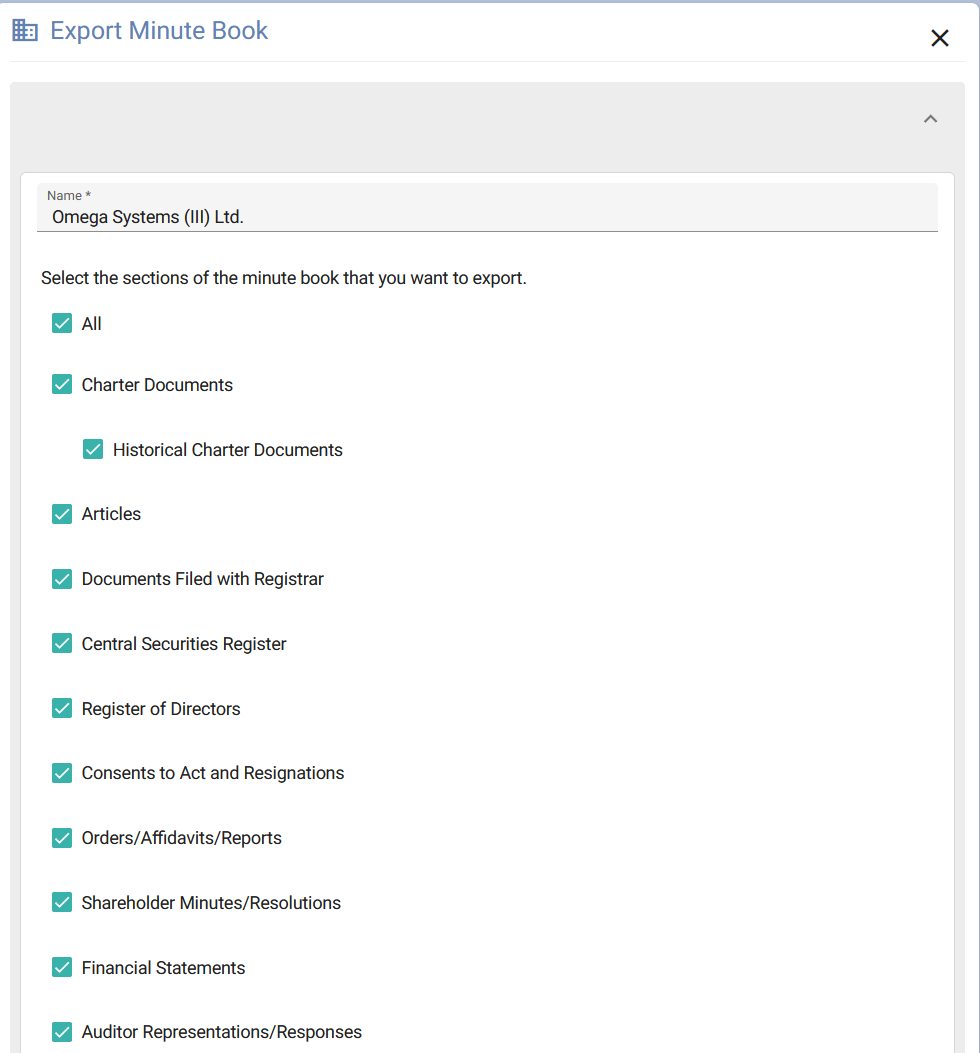Uncheck Orders/Affidavits/Reports section
980x1053 pixels.
pyautogui.click(x=62, y=838)
